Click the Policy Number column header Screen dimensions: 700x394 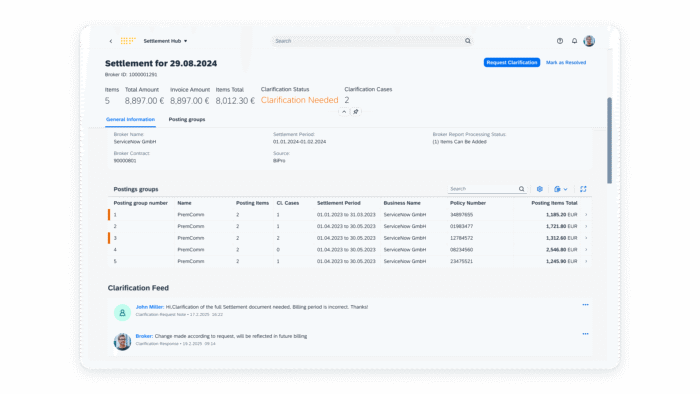coord(468,203)
